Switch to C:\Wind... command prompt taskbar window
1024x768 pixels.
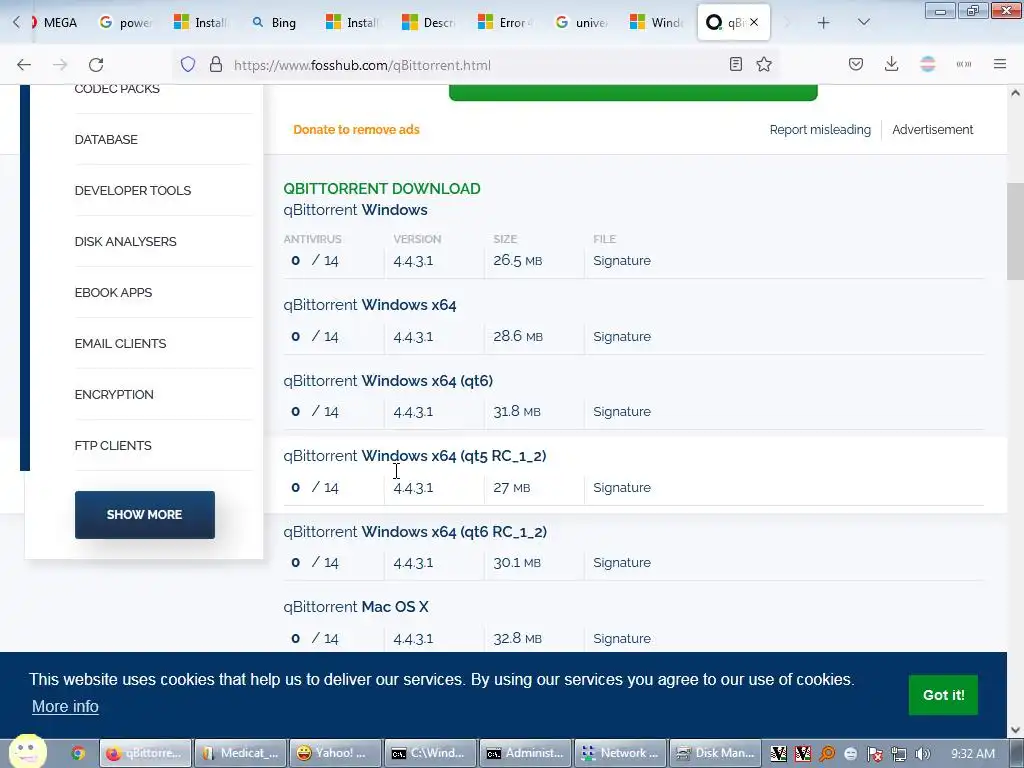(x=431, y=753)
